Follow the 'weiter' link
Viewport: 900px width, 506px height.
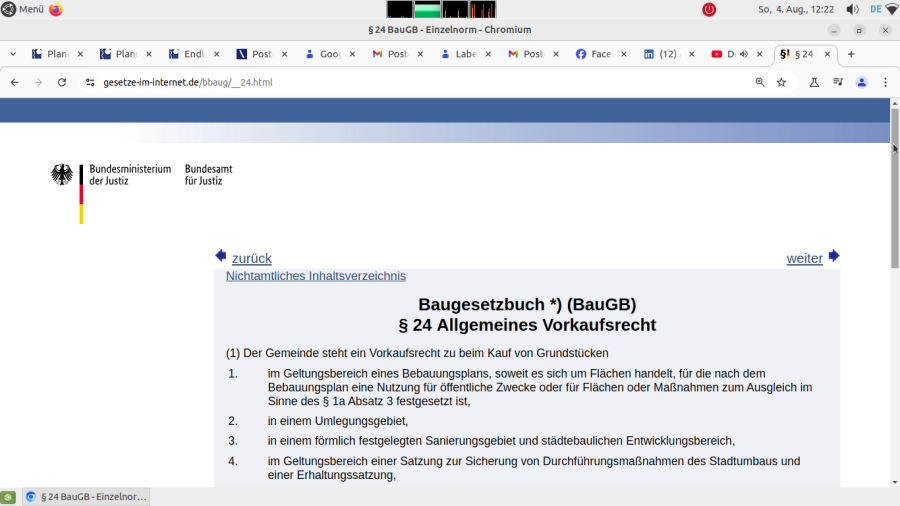coord(804,258)
